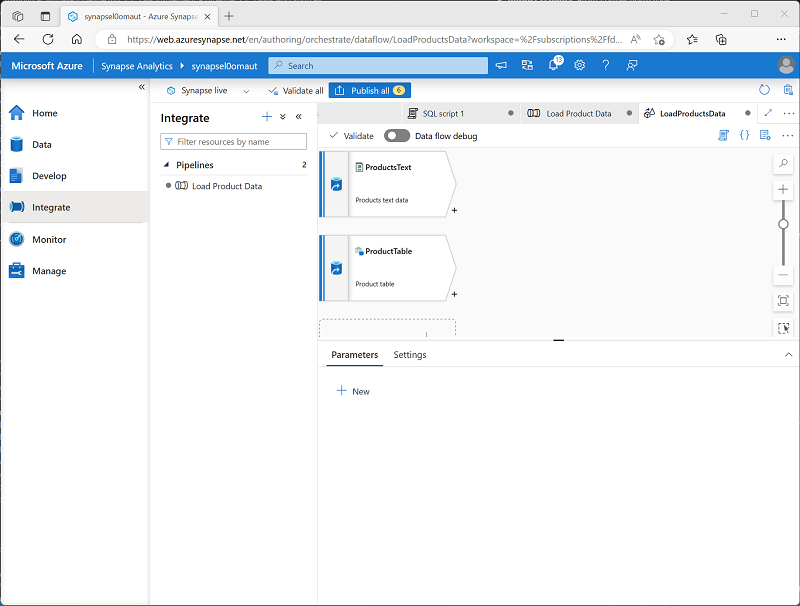The height and width of the screenshot is (606, 800).
Task: Search the data flow canvas
Action: (783, 164)
